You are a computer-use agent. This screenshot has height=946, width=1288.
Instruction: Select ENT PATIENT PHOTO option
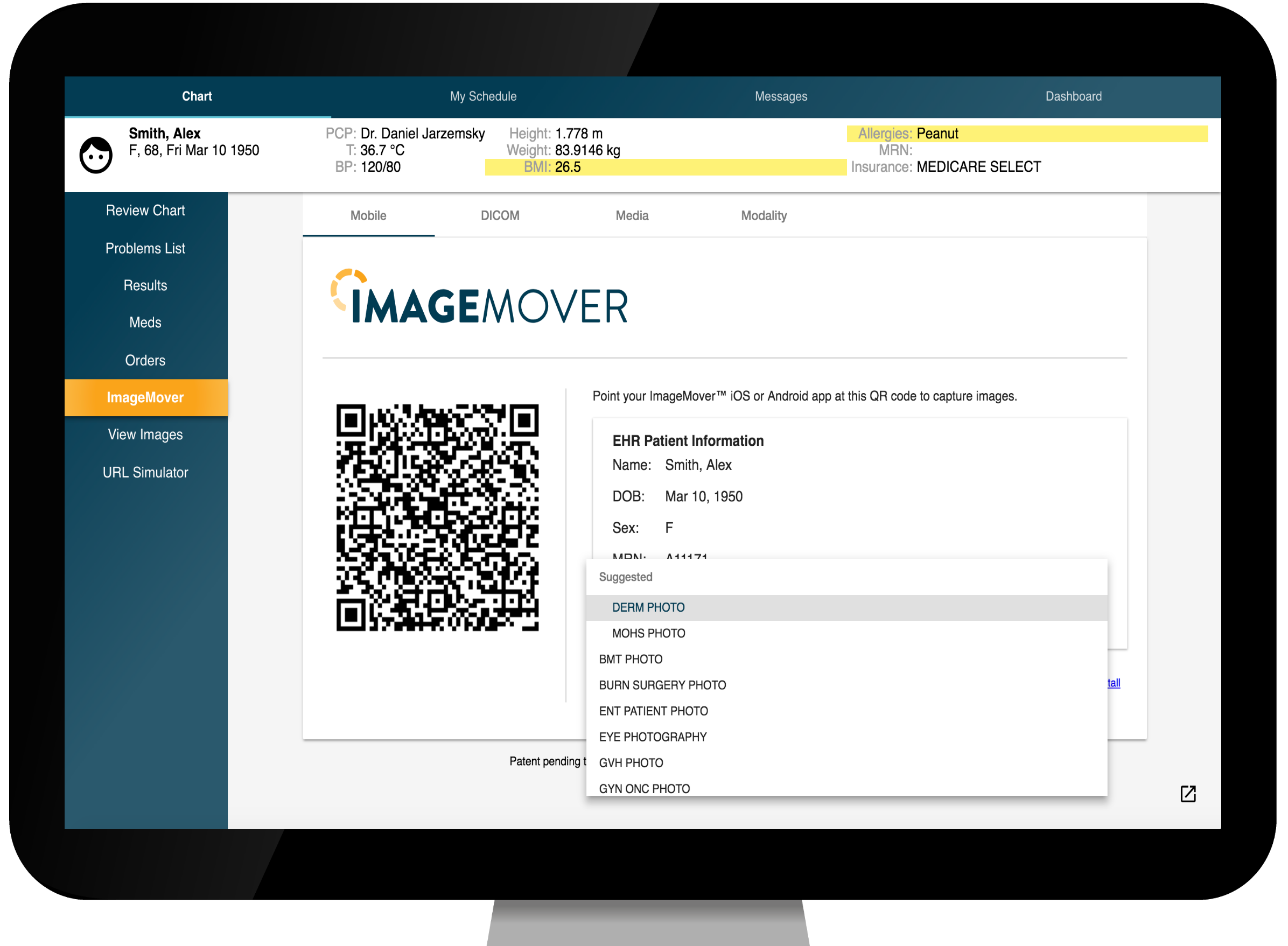[653, 711]
